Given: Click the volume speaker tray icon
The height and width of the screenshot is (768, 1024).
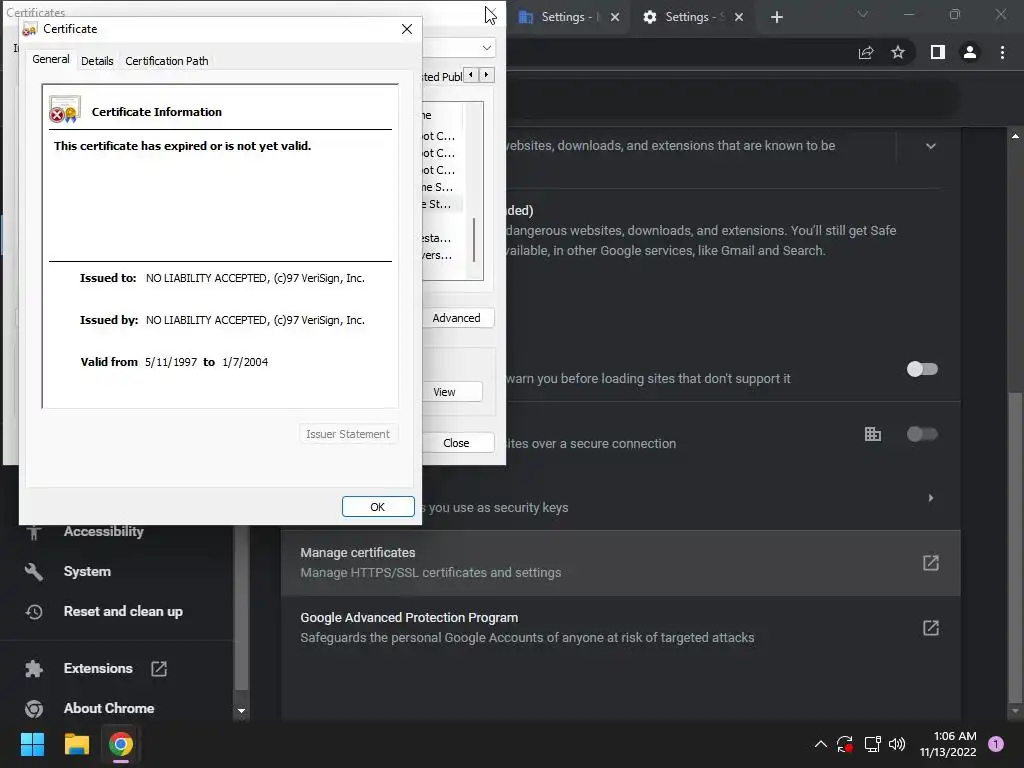Looking at the screenshot, I should (897, 744).
